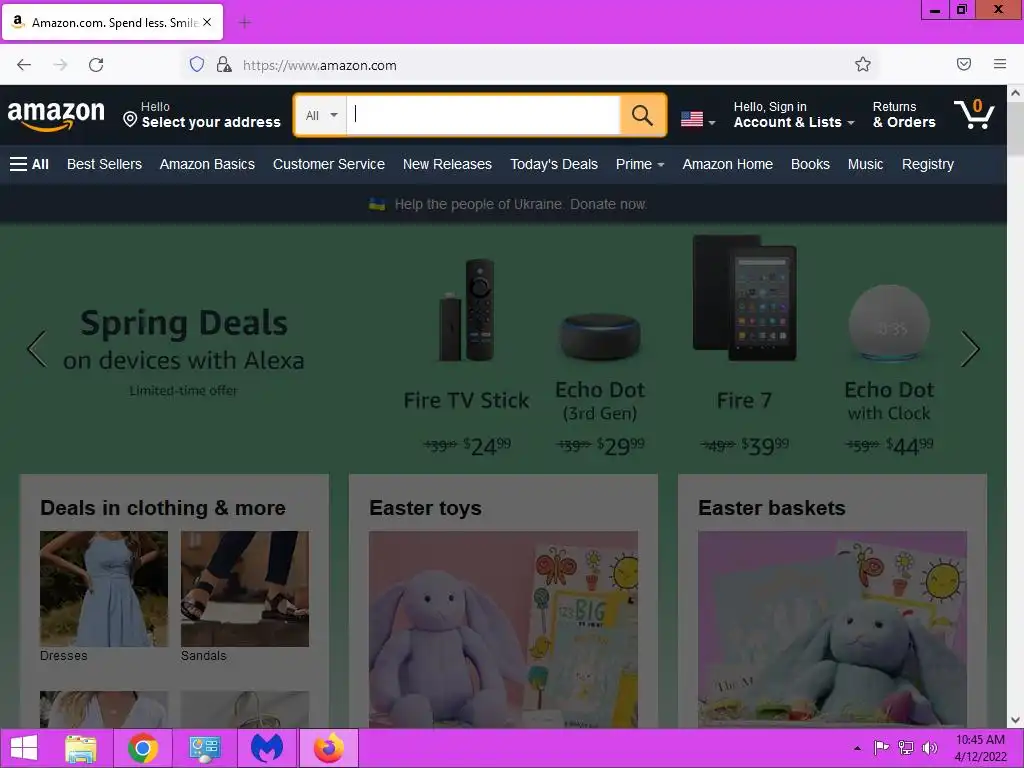Open the Windows Start menu

[x=24, y=748]
